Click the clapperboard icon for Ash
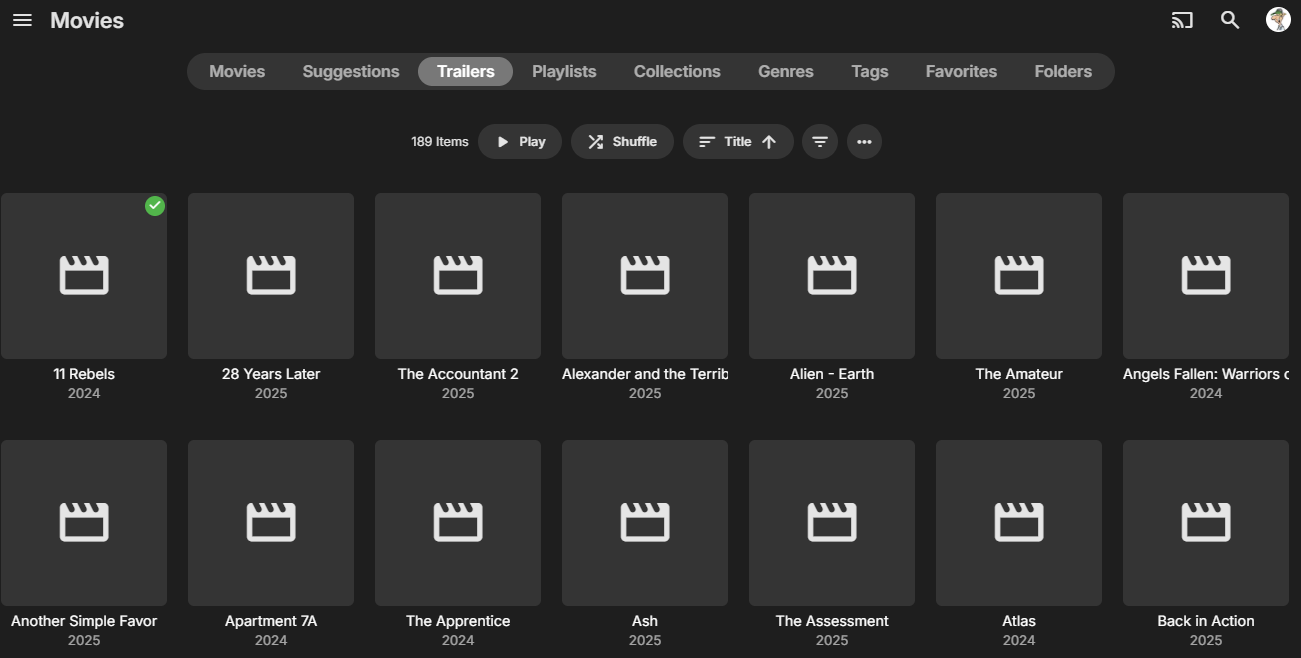This screenshot has height=658, width=1301. (645, 522)
